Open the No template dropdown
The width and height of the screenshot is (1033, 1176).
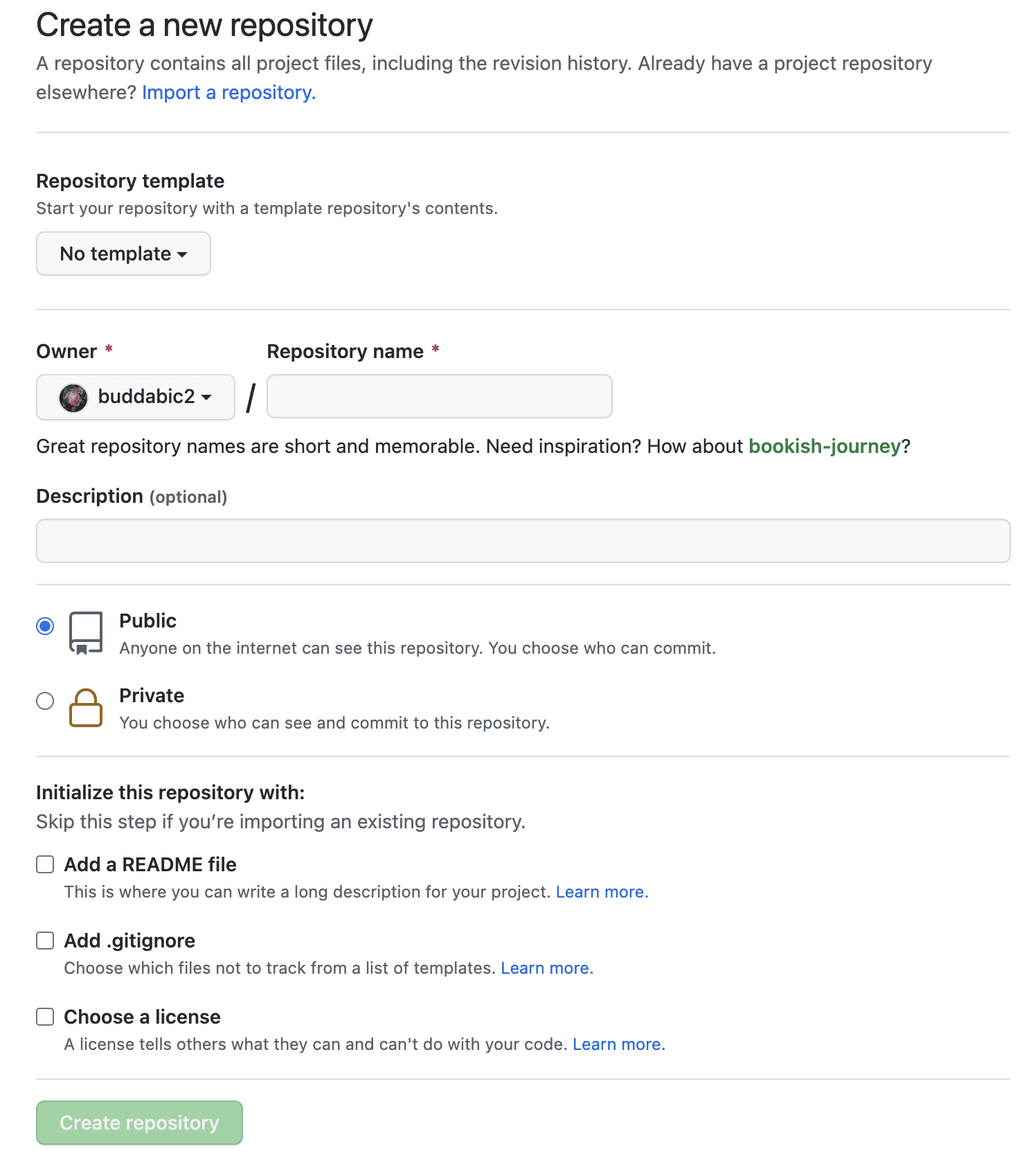coord(123,253)
